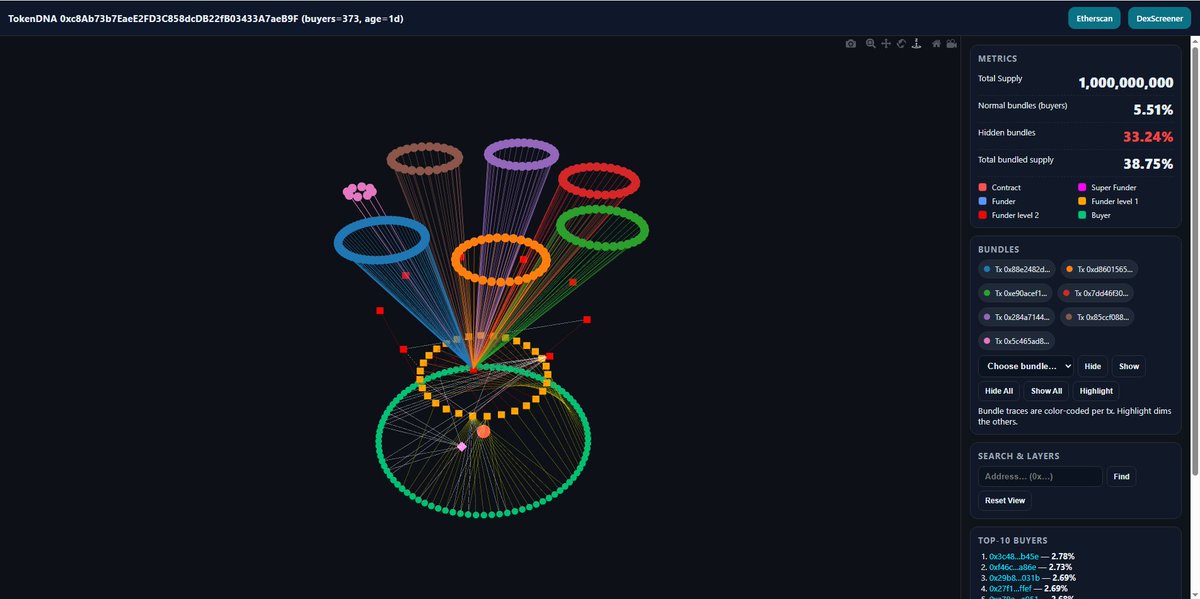Click the Total bundled supply 38.75% value

click(x=1148, y=164)
